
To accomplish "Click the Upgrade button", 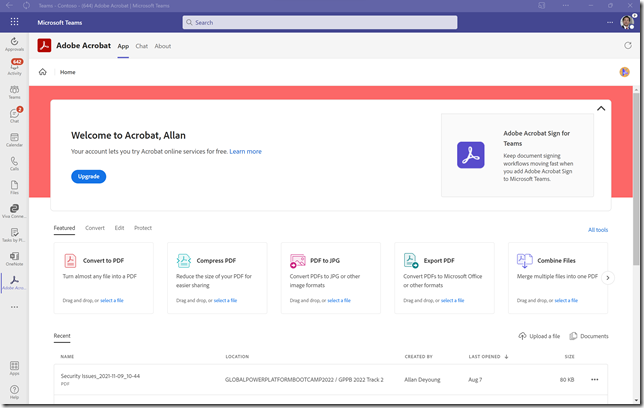I will point(89,177).
